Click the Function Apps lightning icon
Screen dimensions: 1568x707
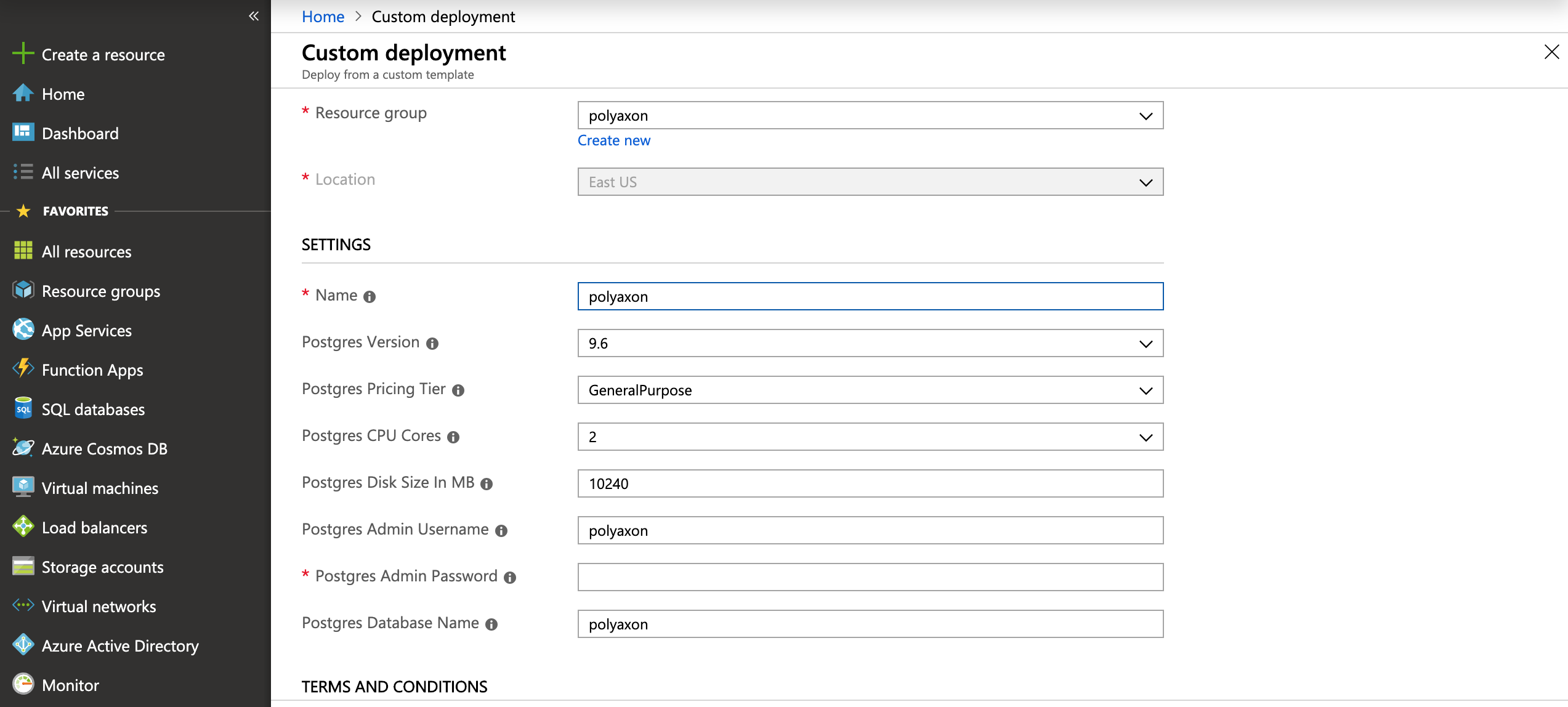(x=23, y=369)
